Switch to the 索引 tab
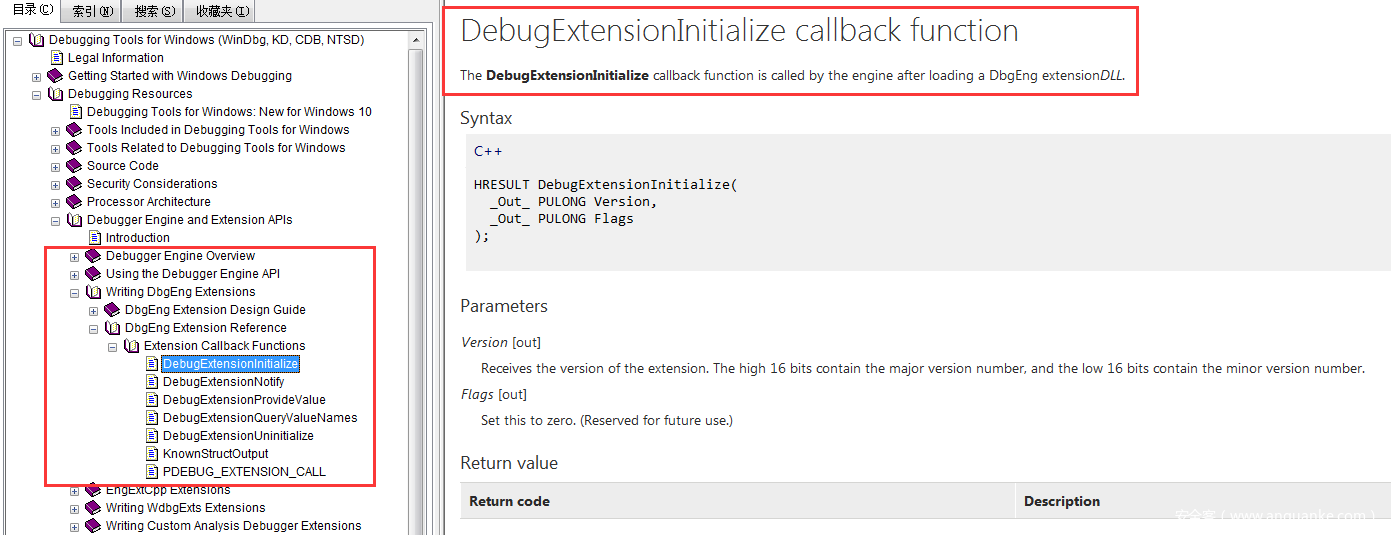 pyautogui.click(x=92, y=11)
